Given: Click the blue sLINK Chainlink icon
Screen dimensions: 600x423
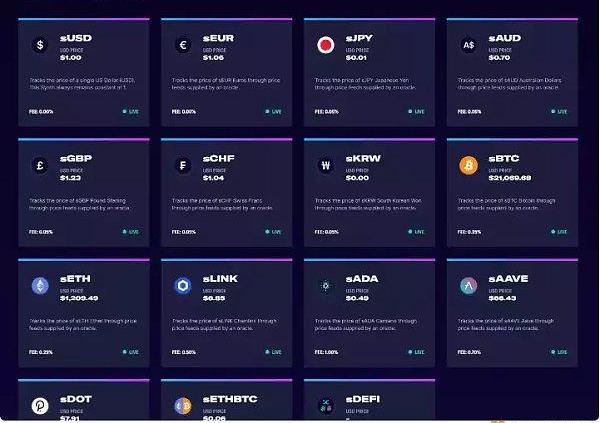Looking at the screenshot, I should (183, 286).
